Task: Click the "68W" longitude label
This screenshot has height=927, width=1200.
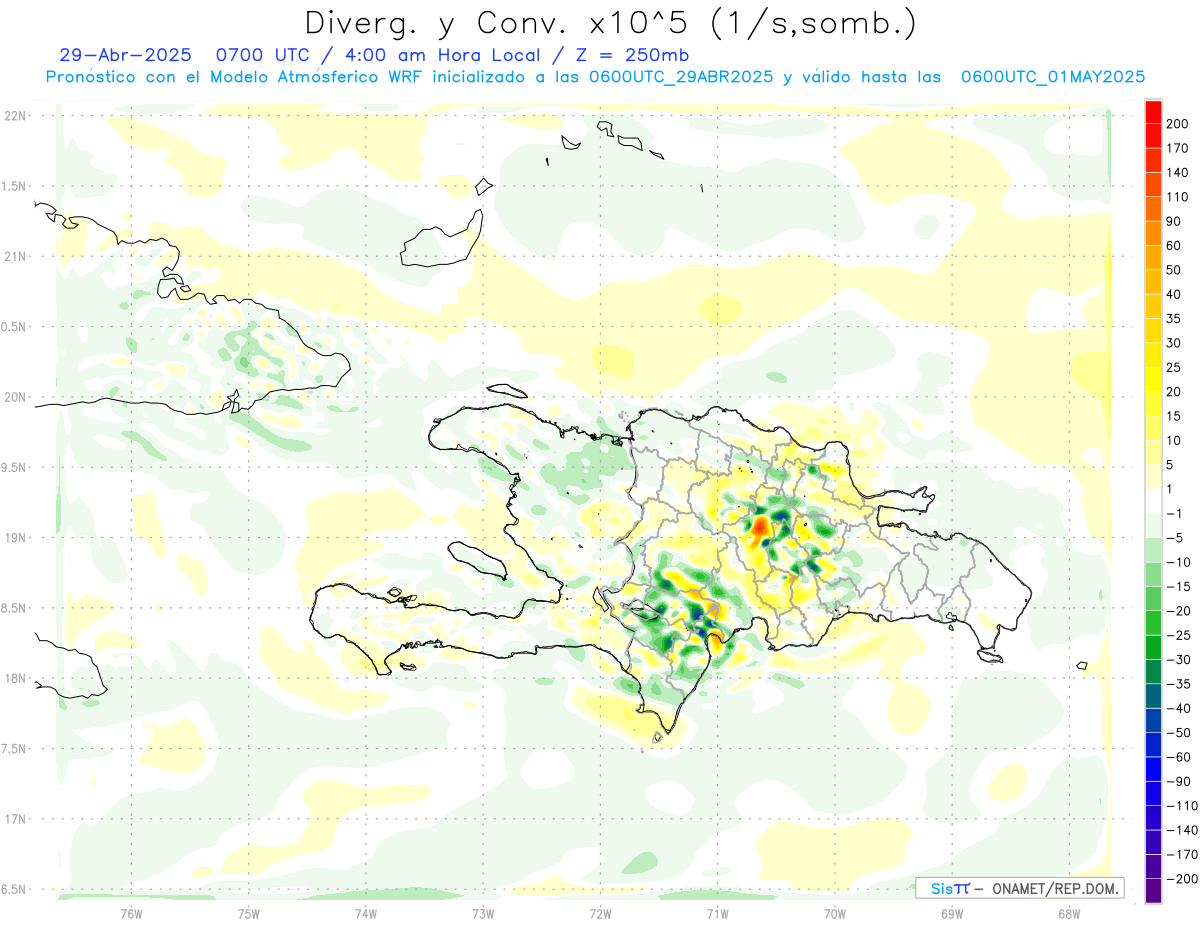Action: 1068,913
